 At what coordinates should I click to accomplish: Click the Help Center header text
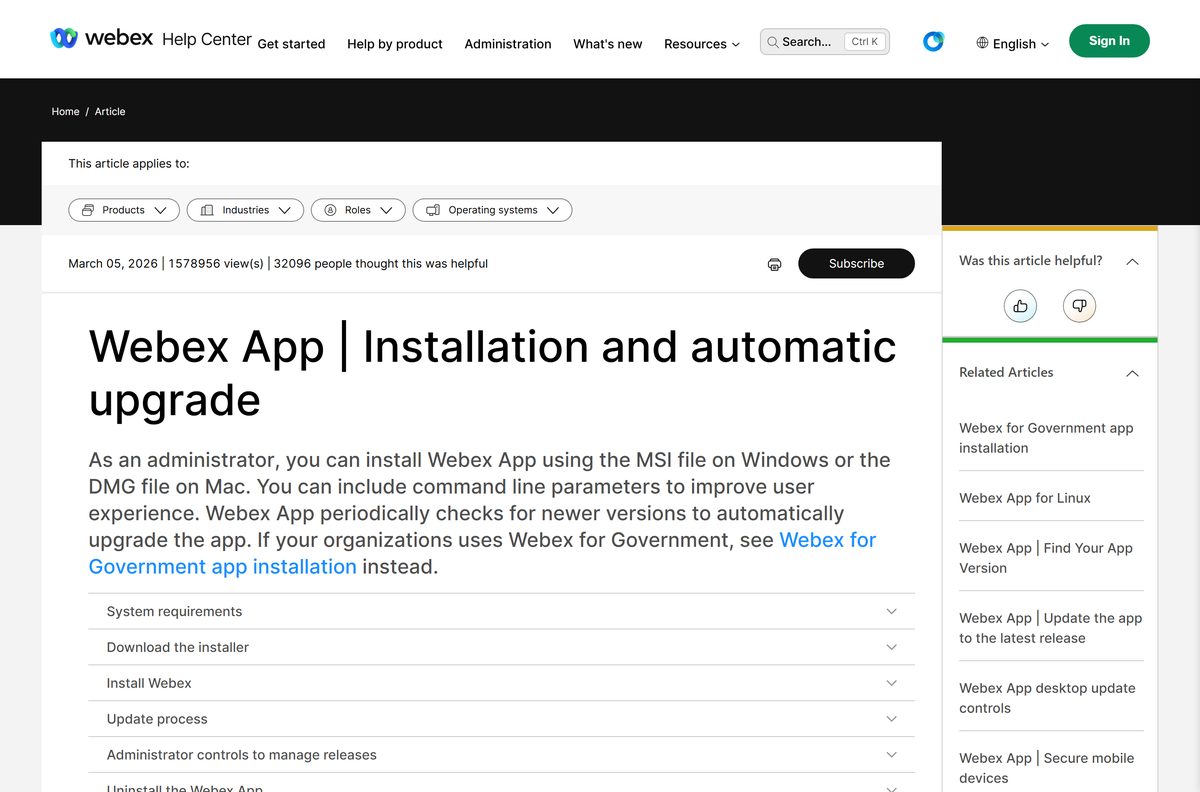(x=206, y=40)
